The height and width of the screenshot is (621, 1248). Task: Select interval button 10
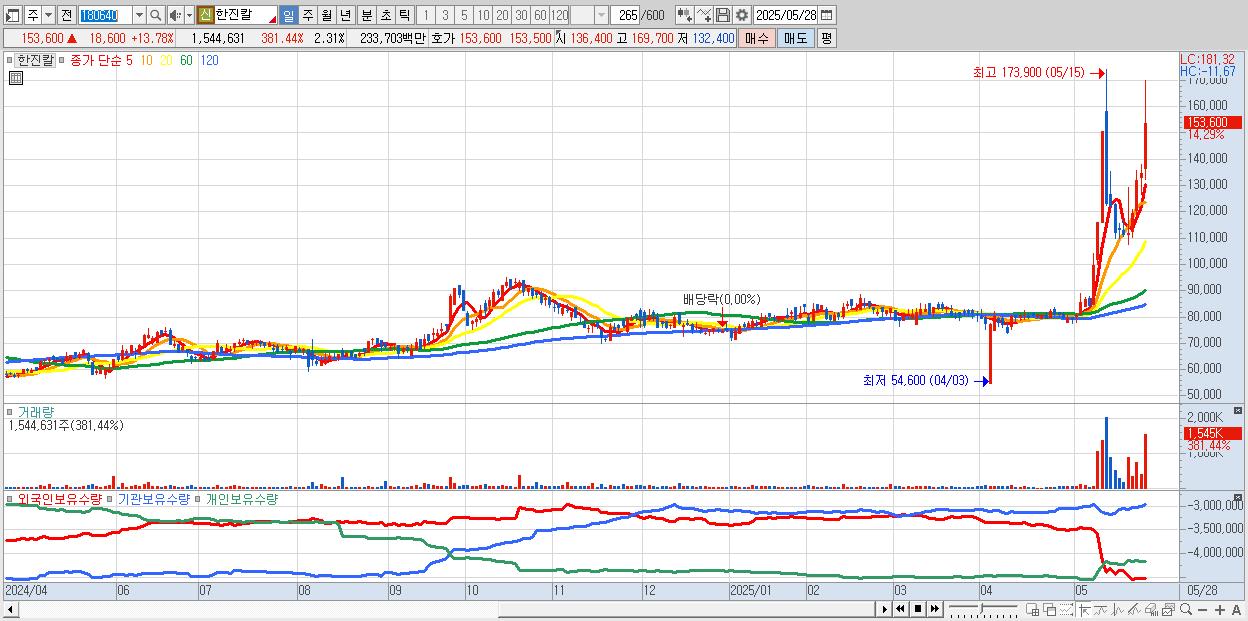tap(483, 15)
